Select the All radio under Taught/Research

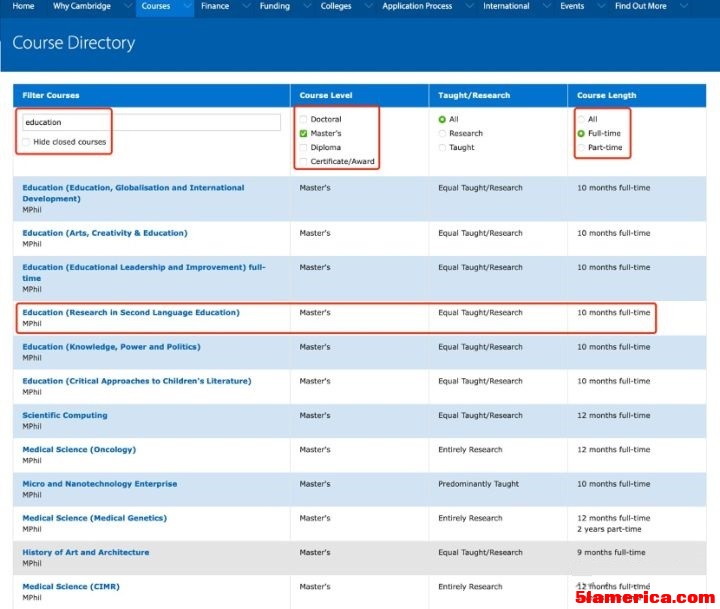tap(442, 119)
